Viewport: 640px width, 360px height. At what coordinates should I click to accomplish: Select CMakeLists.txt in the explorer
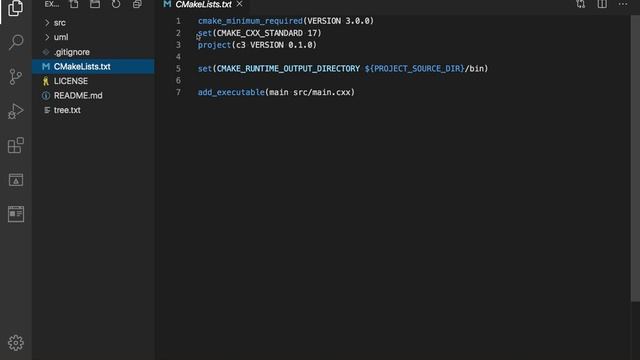[x=93, y=67]
